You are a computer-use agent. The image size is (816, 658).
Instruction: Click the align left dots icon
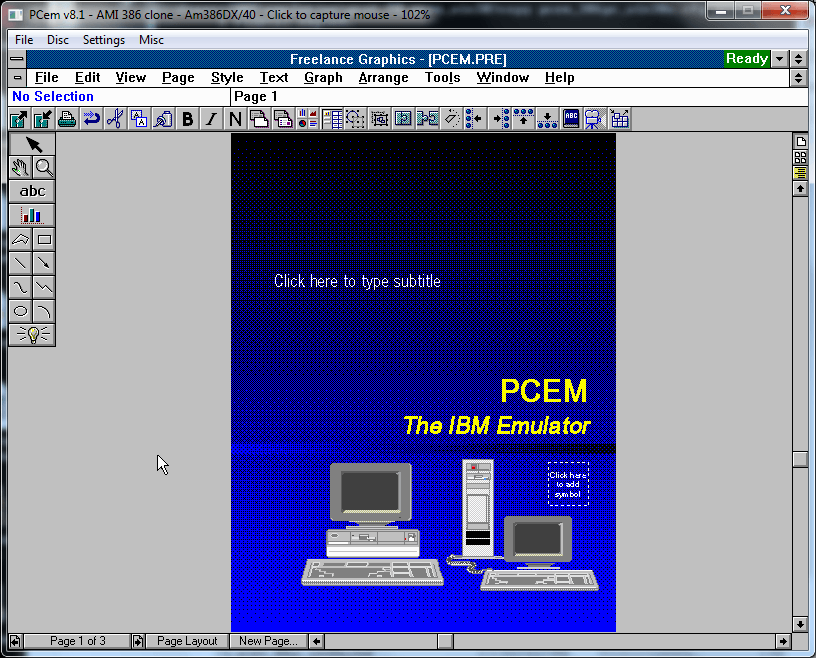475,119
